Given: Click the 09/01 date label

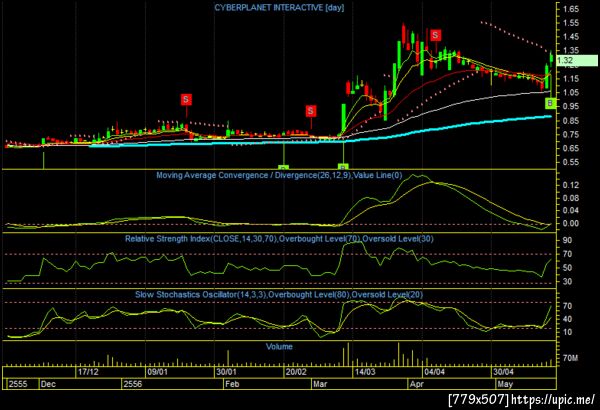Looking at the screenshot, I should 158,372.
